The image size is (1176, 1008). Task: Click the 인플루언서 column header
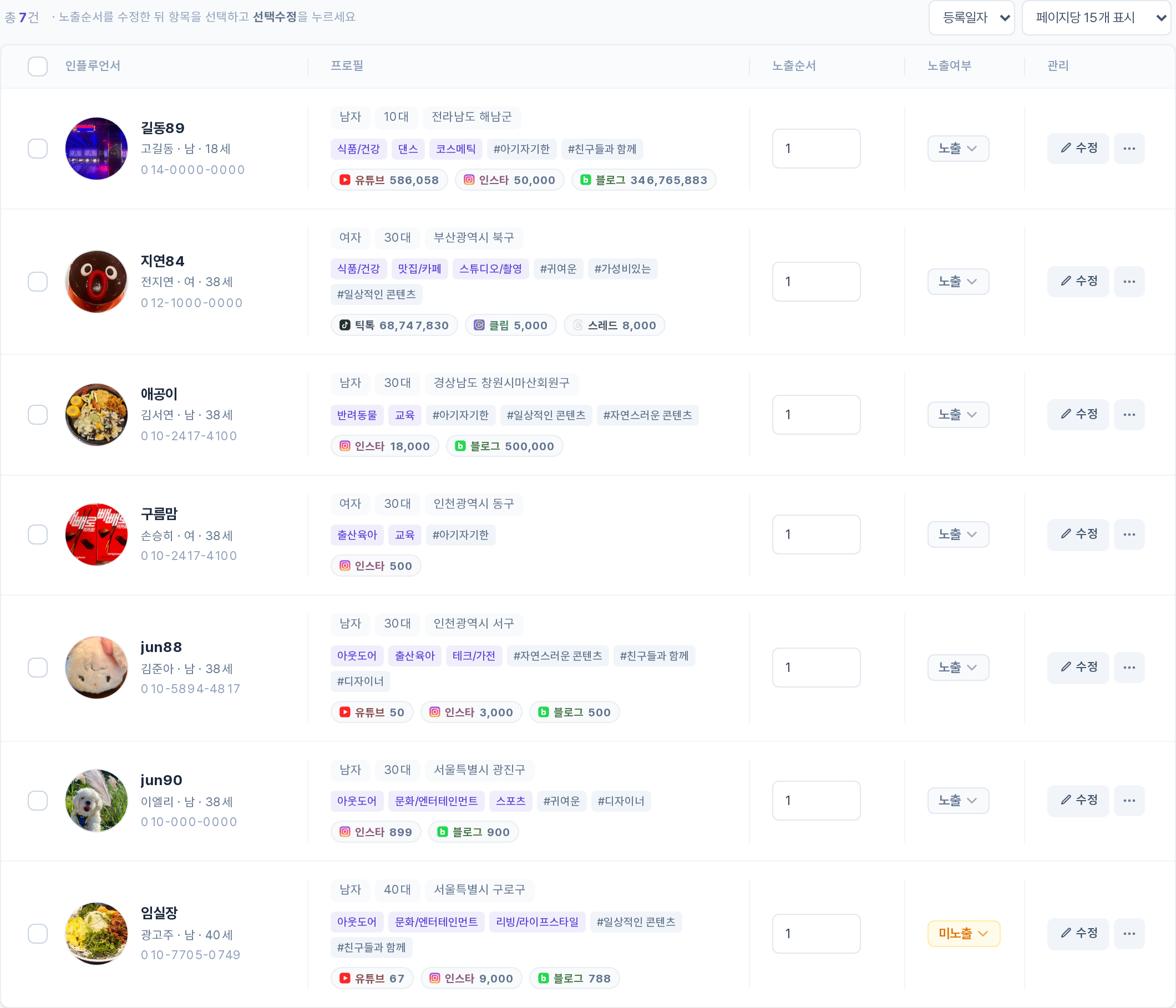[93, 67]
